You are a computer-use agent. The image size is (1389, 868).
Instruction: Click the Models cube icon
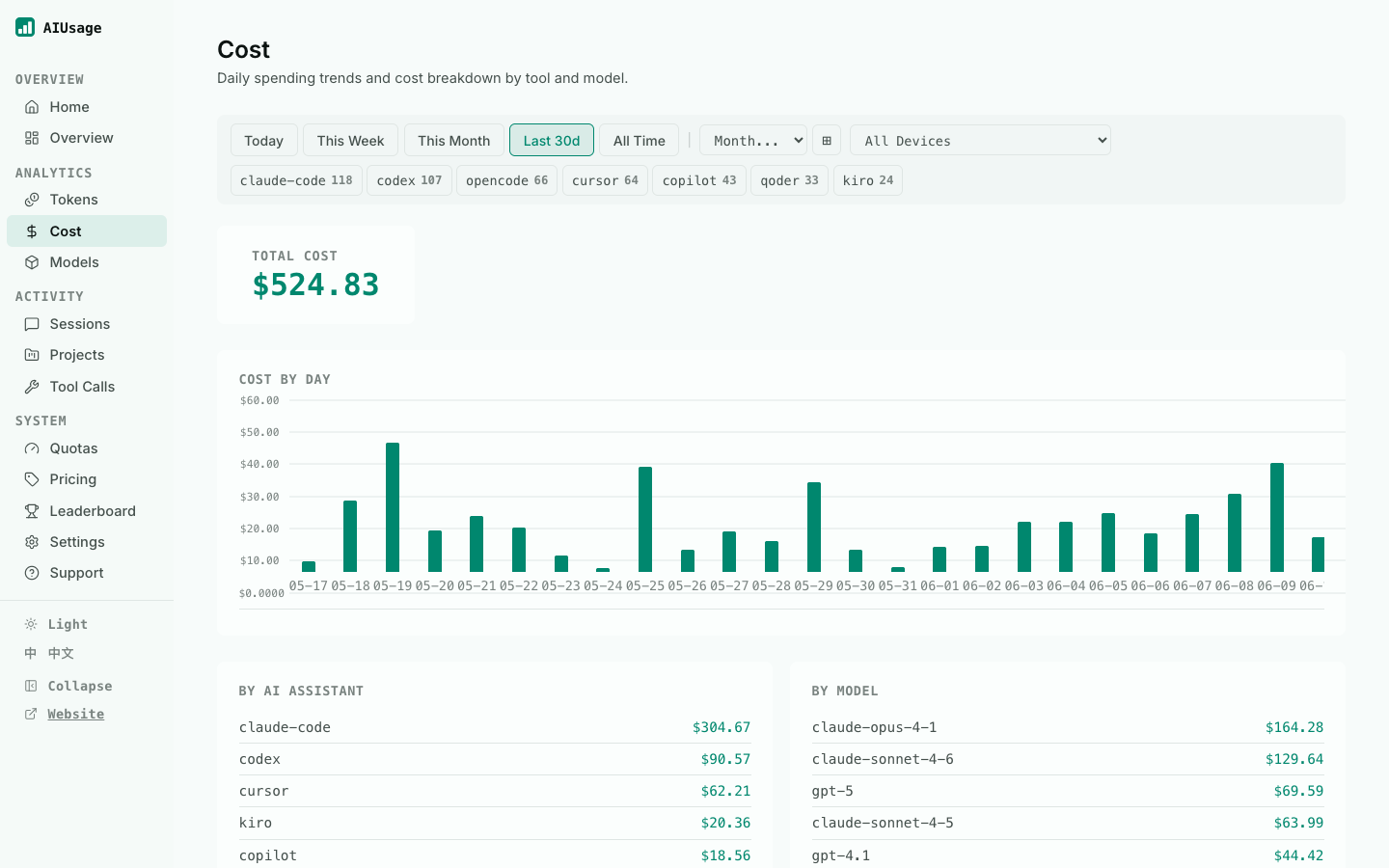[x=32, y=262]
